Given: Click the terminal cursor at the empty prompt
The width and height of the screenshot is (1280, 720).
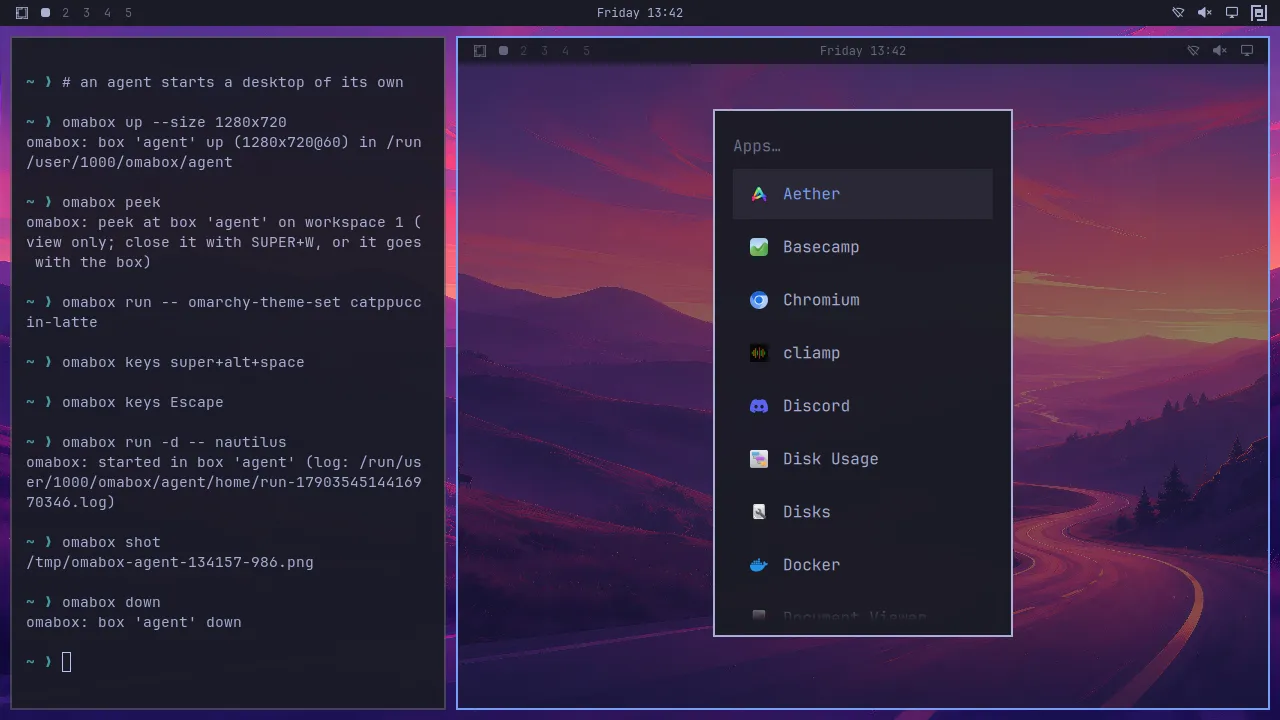Looking at the screenshot, I should point(67,662).
